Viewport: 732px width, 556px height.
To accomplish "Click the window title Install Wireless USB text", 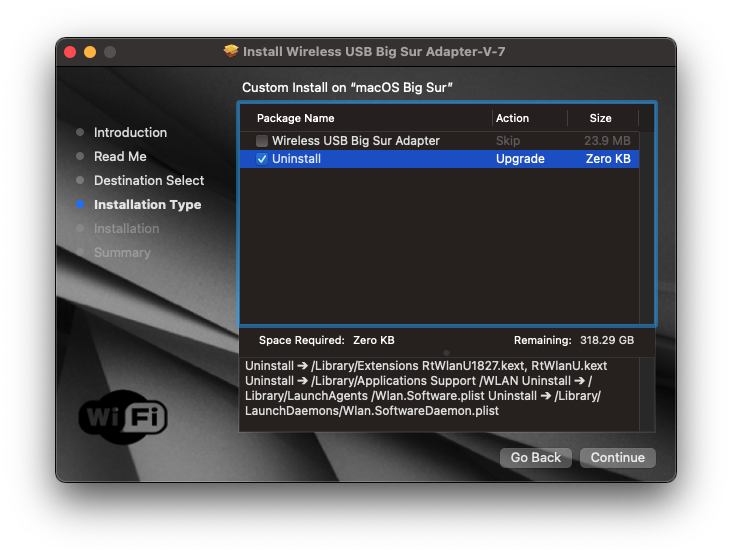I will (374, 51).
